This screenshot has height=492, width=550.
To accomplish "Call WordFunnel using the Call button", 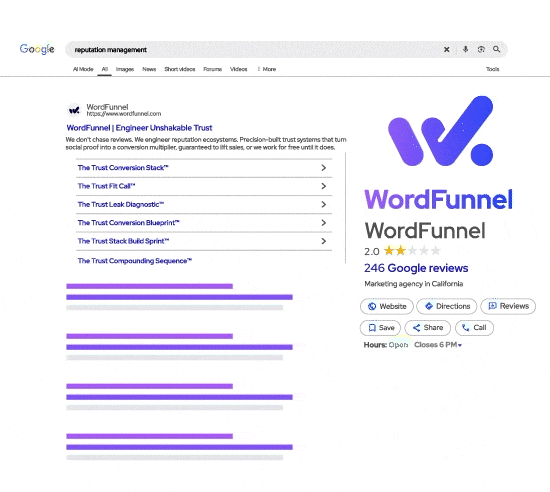I will coord(474,328).
